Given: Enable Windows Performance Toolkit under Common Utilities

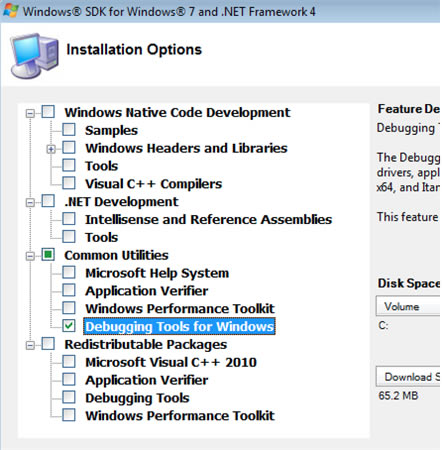Looking at the screenshot, I should point(69,308).
